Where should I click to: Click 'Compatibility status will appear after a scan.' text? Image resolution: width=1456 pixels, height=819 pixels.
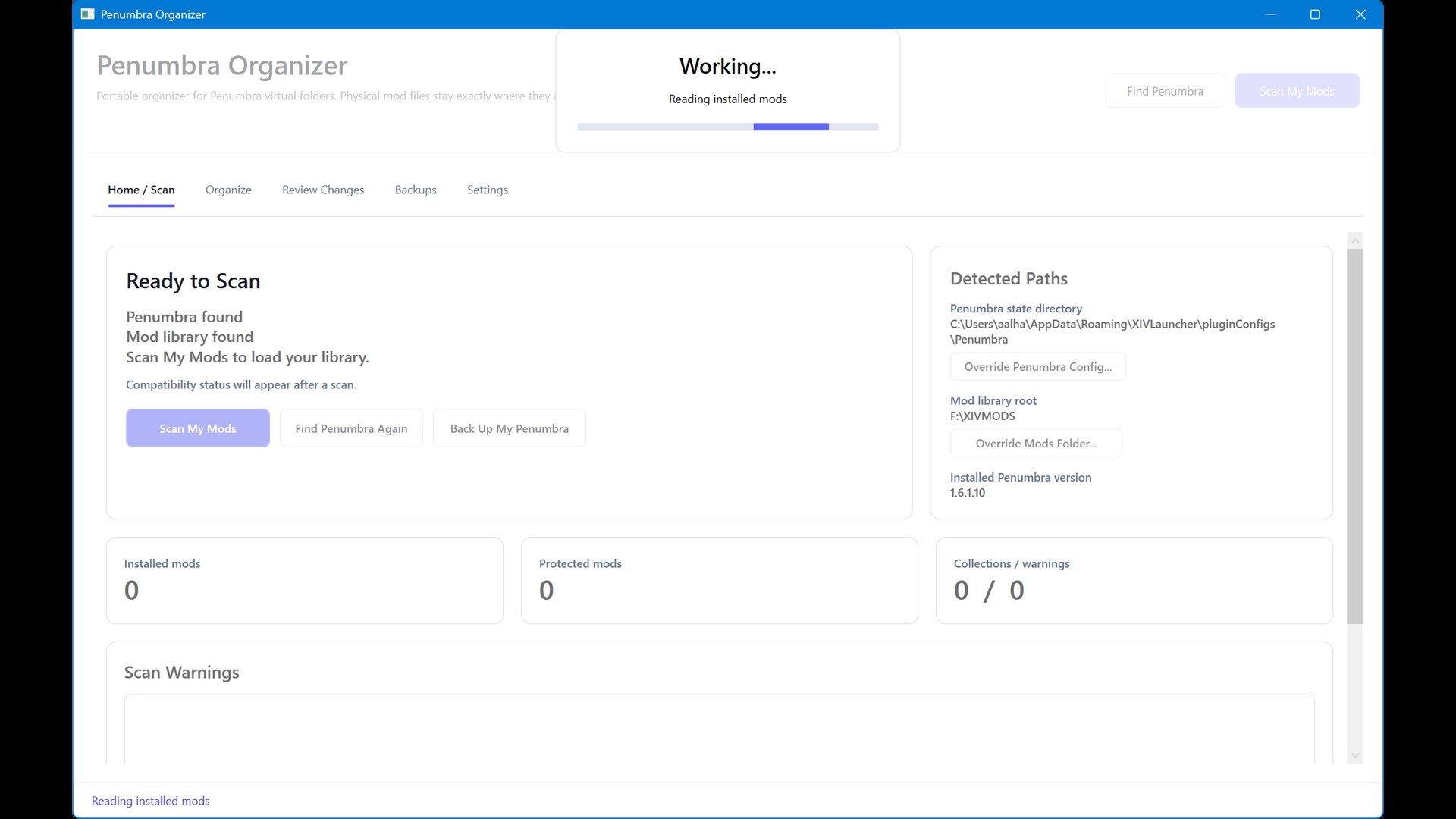(241, 384)
